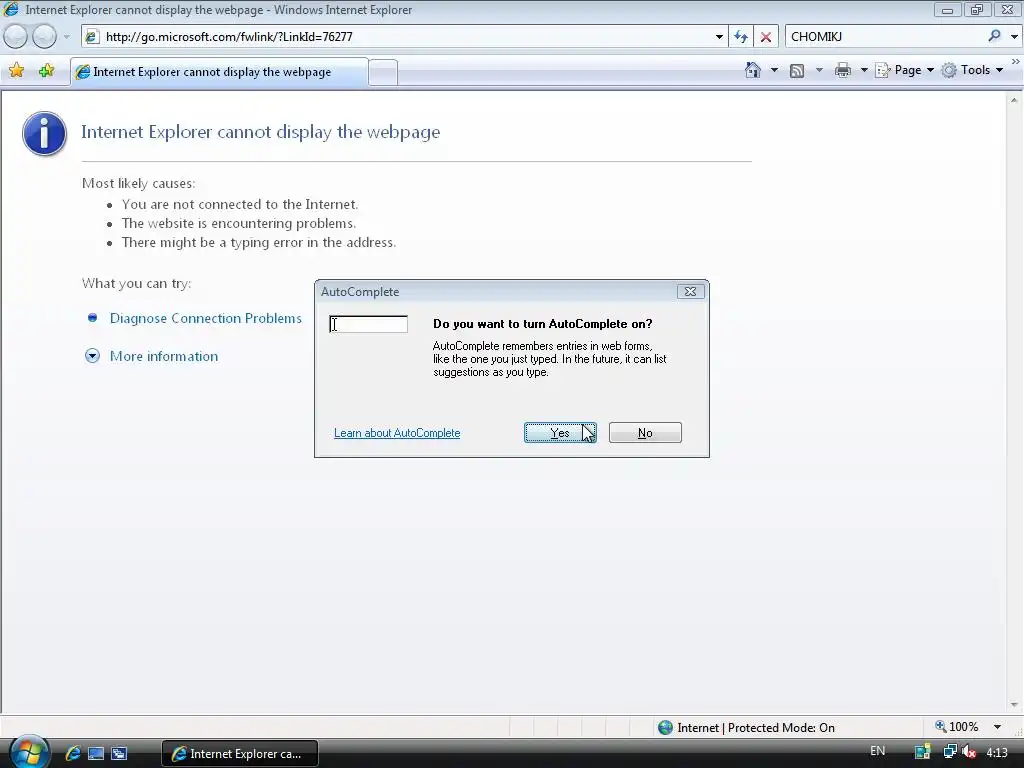Click the Add to Favorites icon
1024x768 pixels.
click(x=46, y=71)
